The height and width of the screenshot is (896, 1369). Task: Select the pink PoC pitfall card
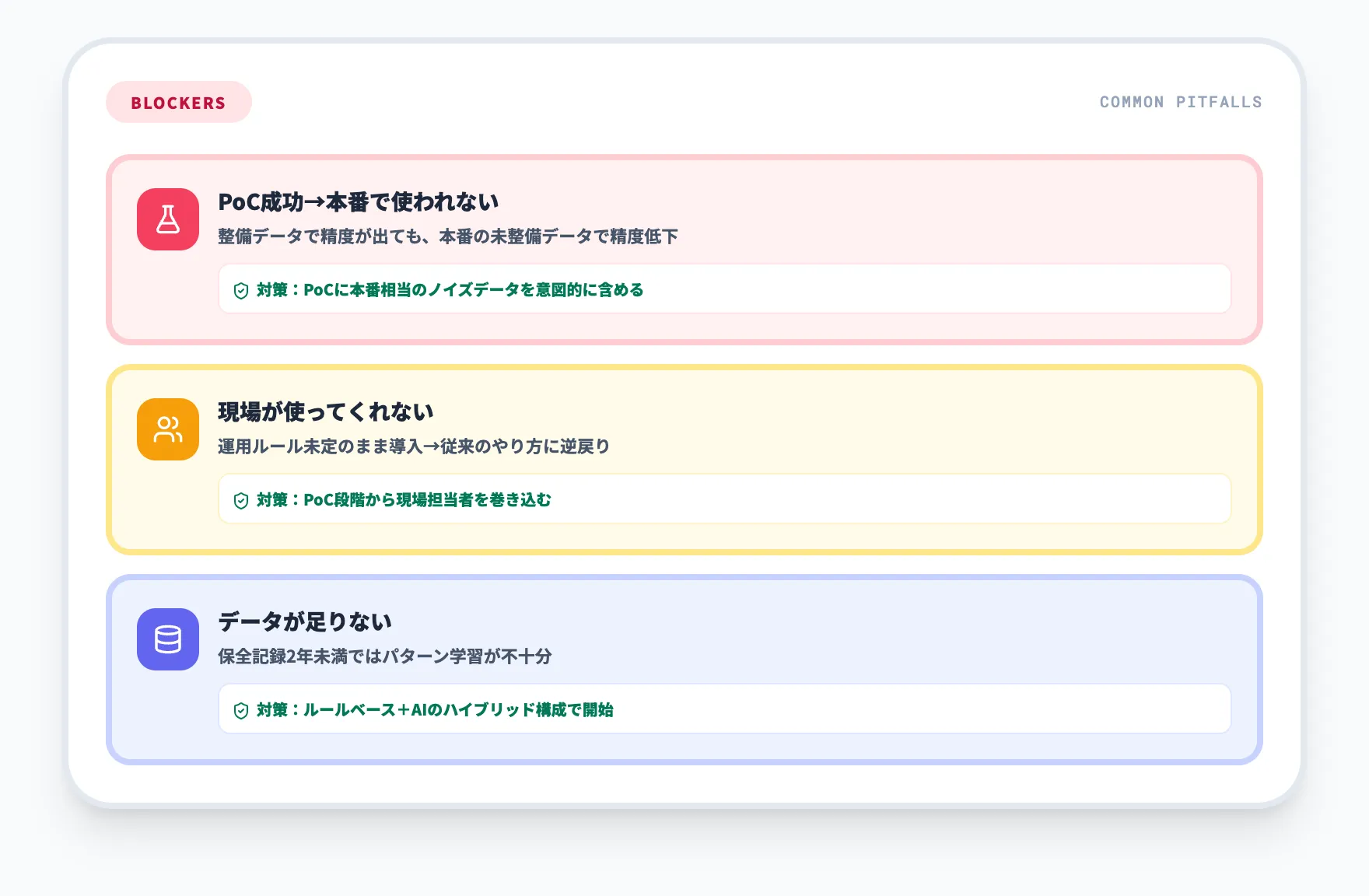click(684, 249)
